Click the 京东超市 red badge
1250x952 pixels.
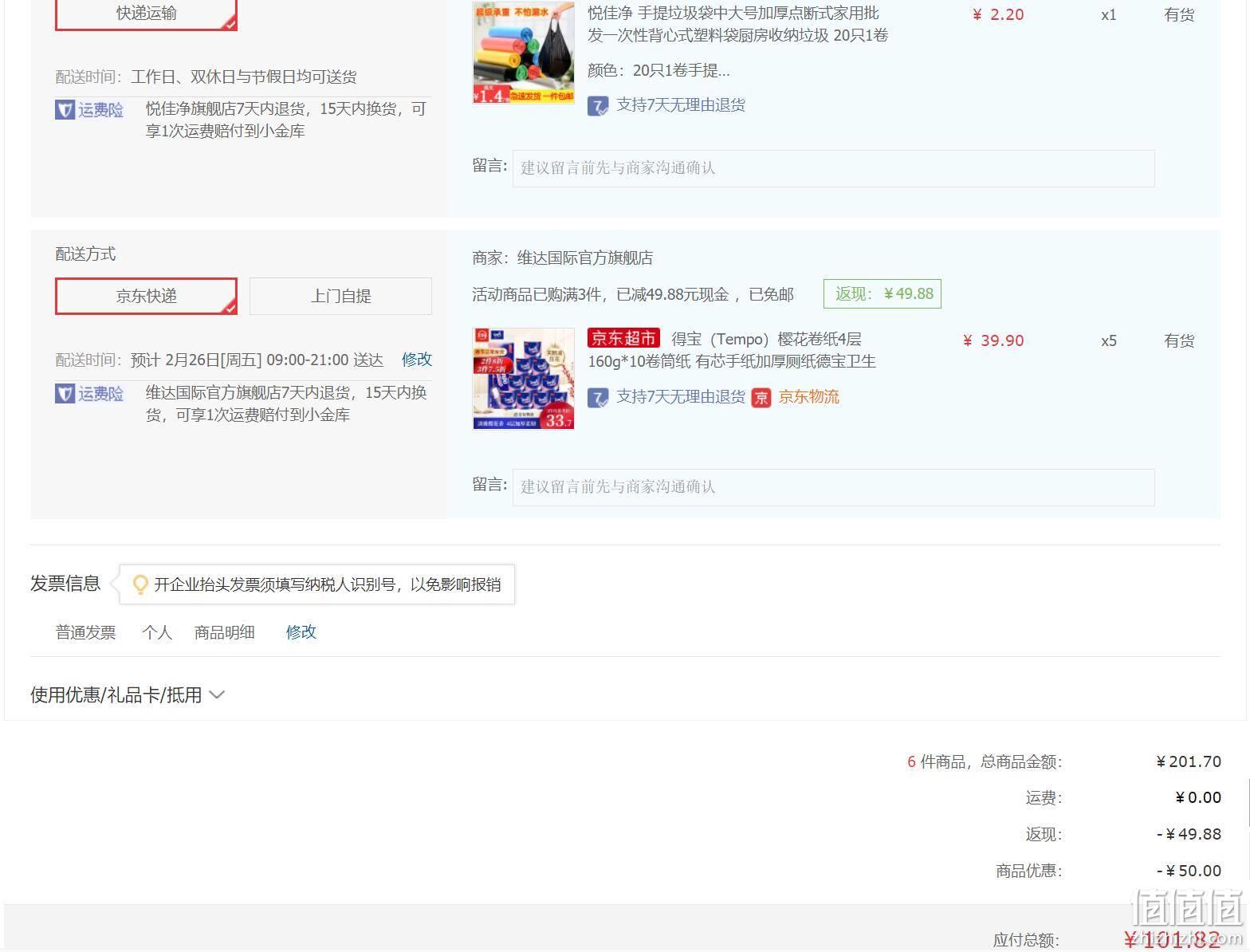click(x=623, y=338)
